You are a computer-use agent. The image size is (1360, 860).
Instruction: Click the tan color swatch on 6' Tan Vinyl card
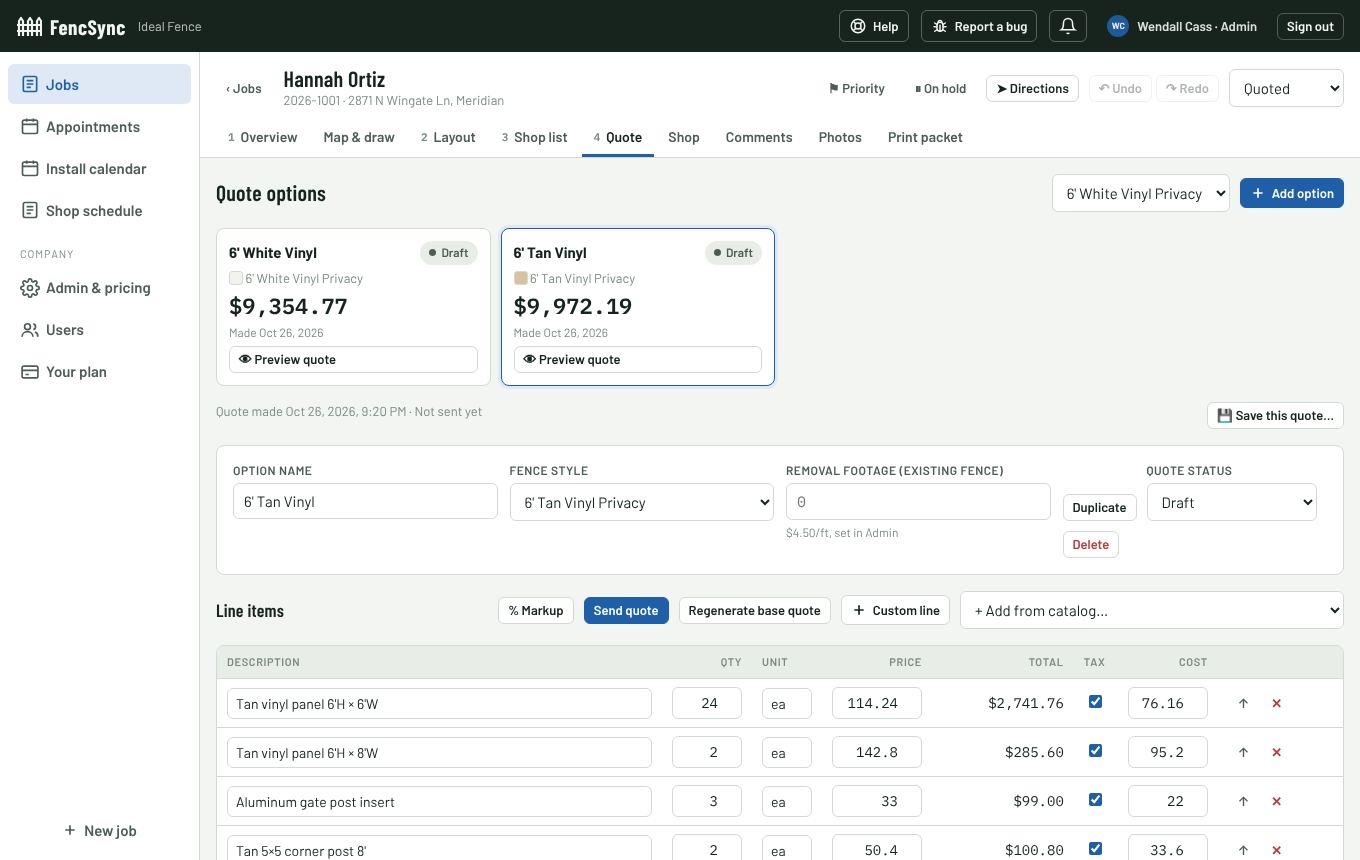520,278
